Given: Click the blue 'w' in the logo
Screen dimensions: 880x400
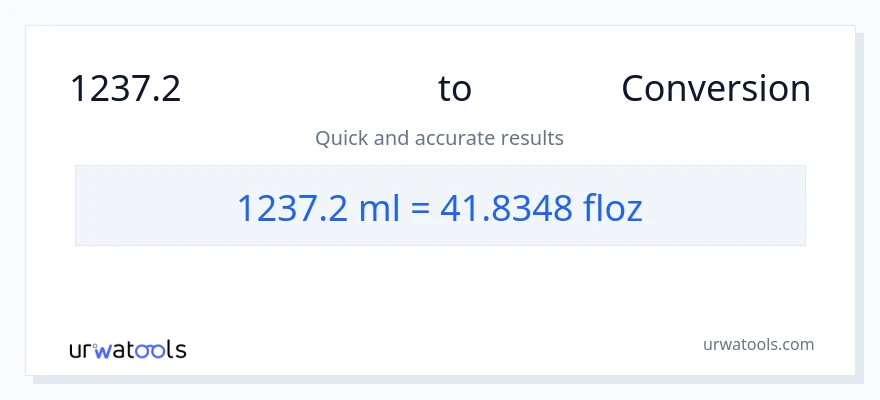Looking at the screenshot, I should tap(105, 351).
